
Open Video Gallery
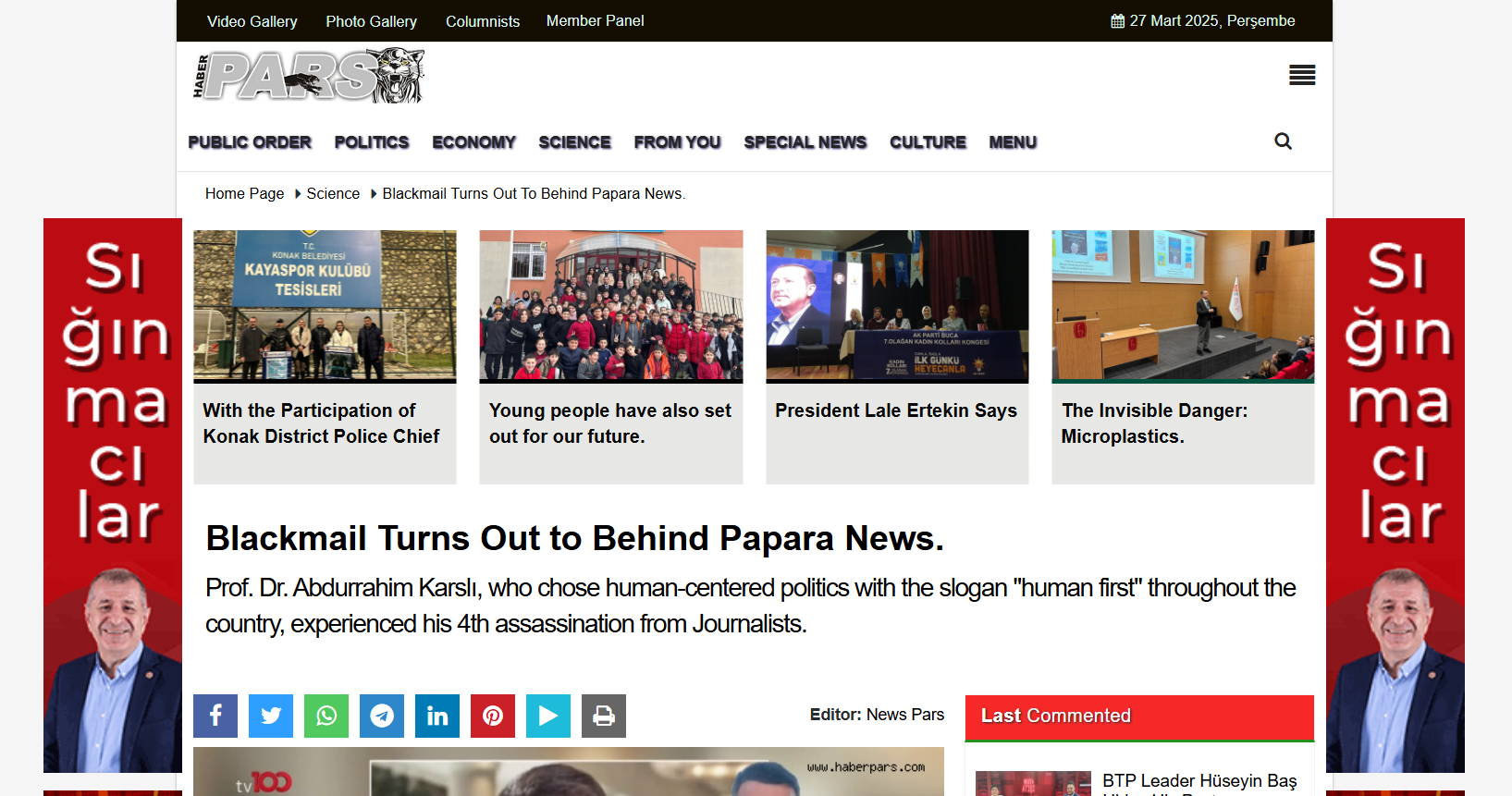(x=252, y=21)
